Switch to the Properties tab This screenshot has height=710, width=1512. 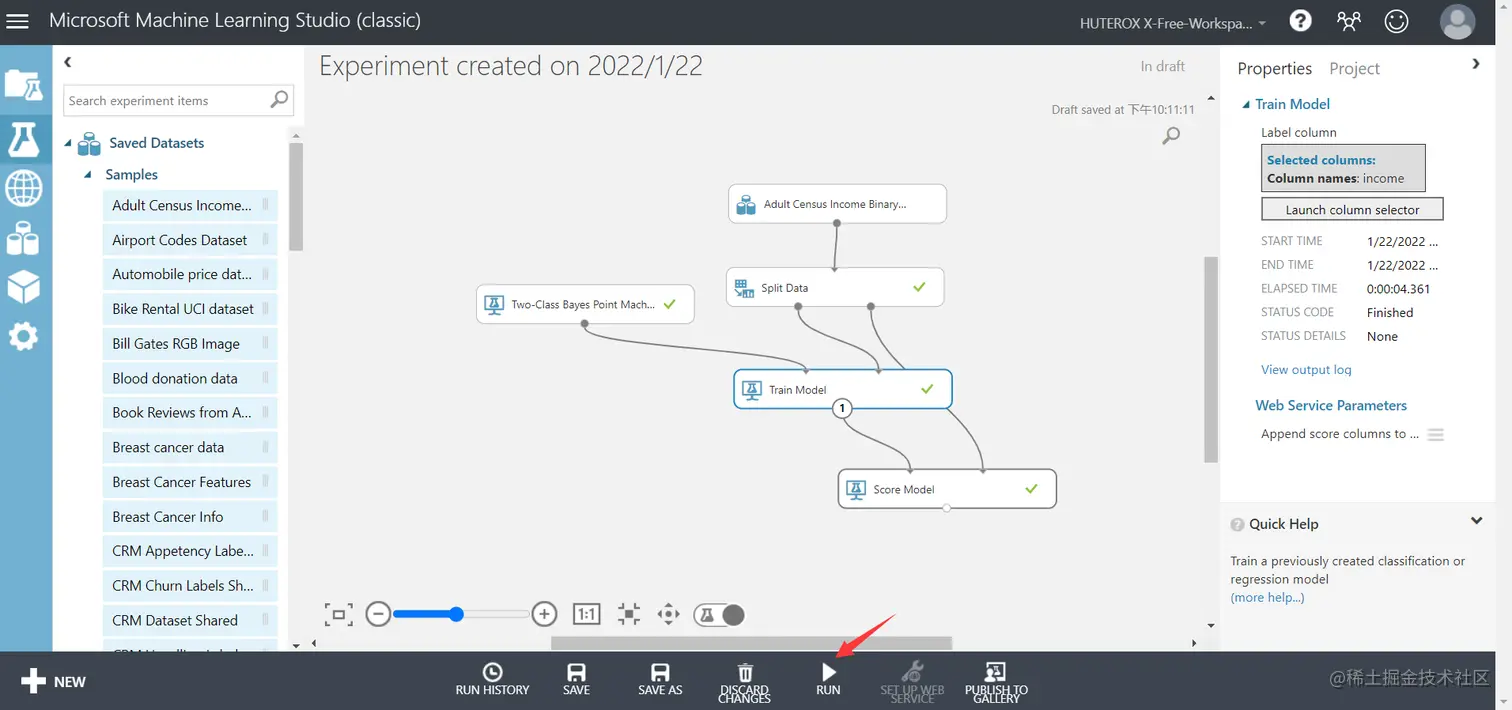tap(1274, 68)
